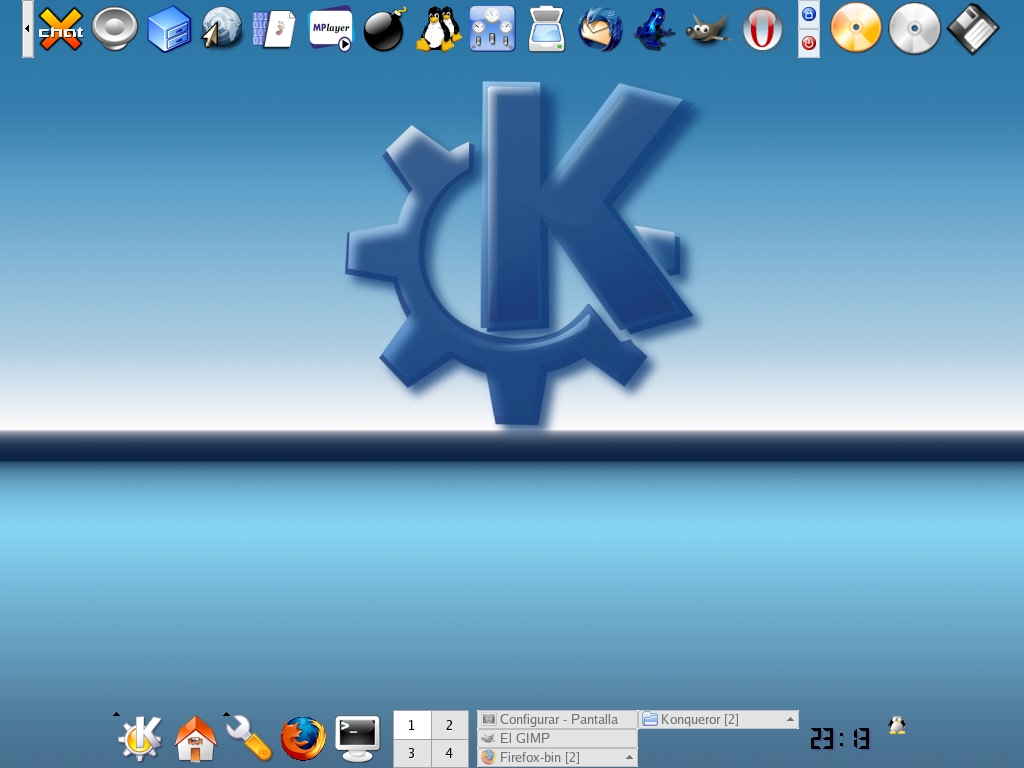Screen dimensions: 1024x768
Task: Launch Firefox from the bottom panel
Action: click(303, 739)
